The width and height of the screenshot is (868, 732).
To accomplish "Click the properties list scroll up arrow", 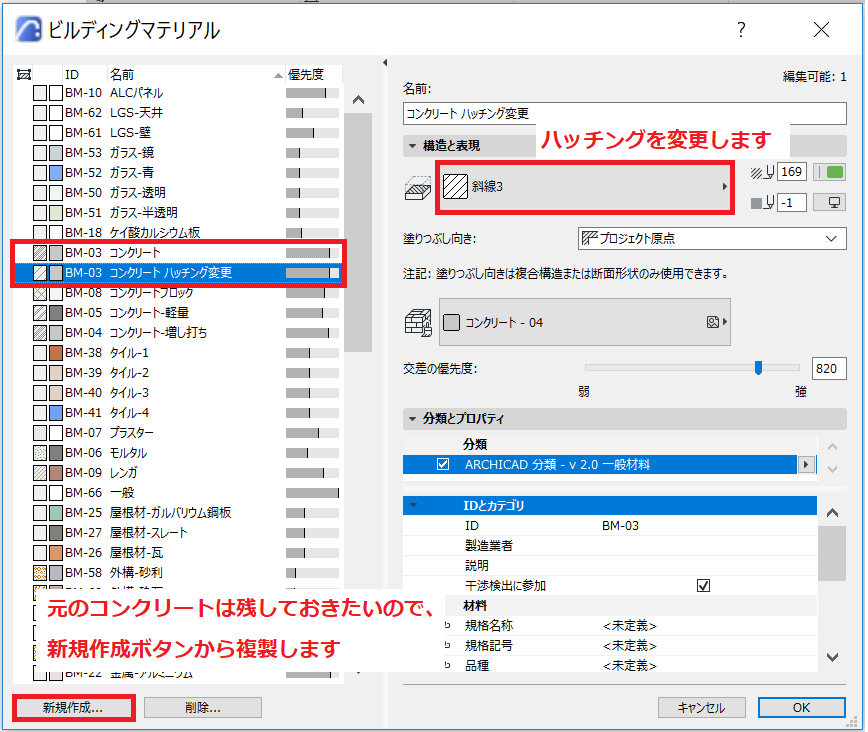I will coord(832,513).
